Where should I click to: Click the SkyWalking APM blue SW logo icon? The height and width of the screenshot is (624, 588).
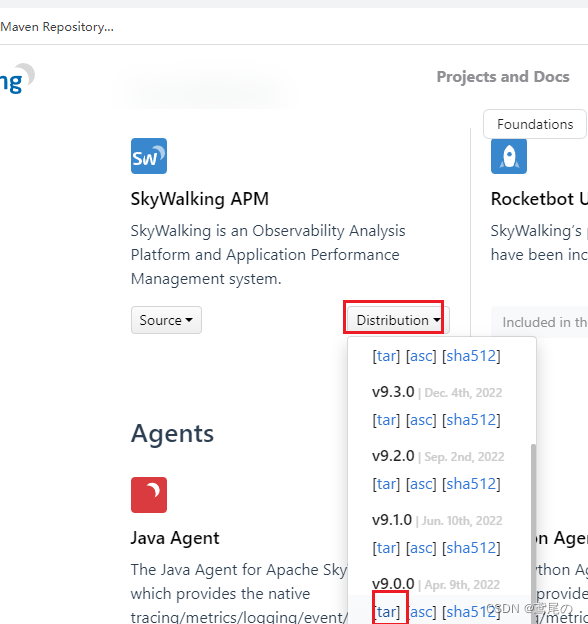tap(149, 156)
